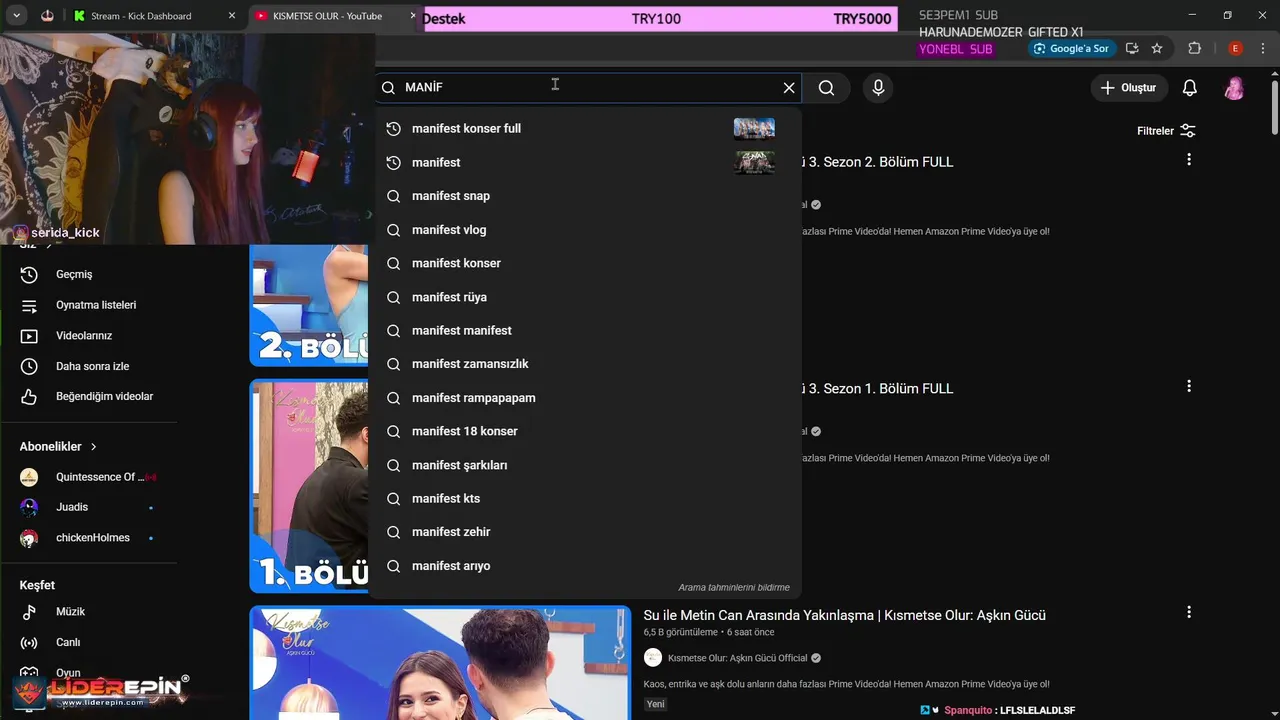Select suggestion manifest snap
1280x720 pixels.
[585, 196]
